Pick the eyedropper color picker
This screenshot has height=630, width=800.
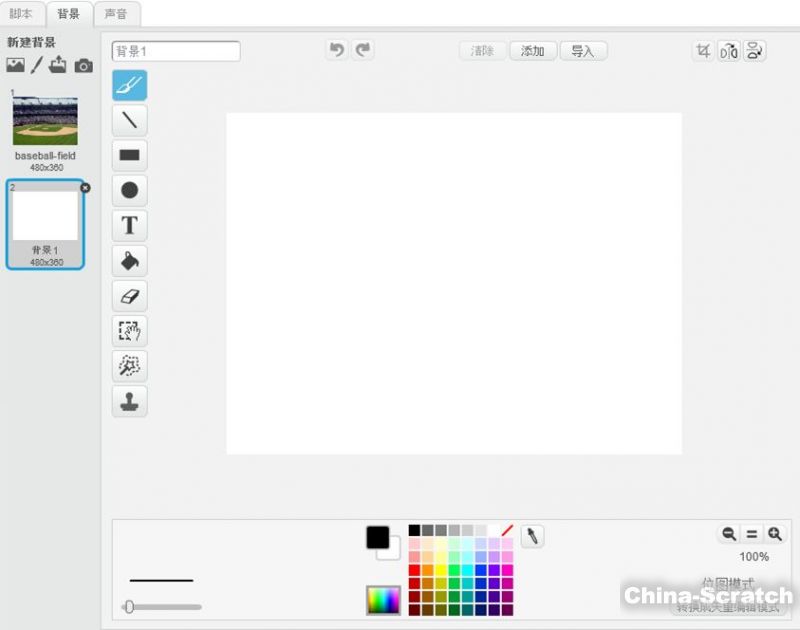click(533, 537)
